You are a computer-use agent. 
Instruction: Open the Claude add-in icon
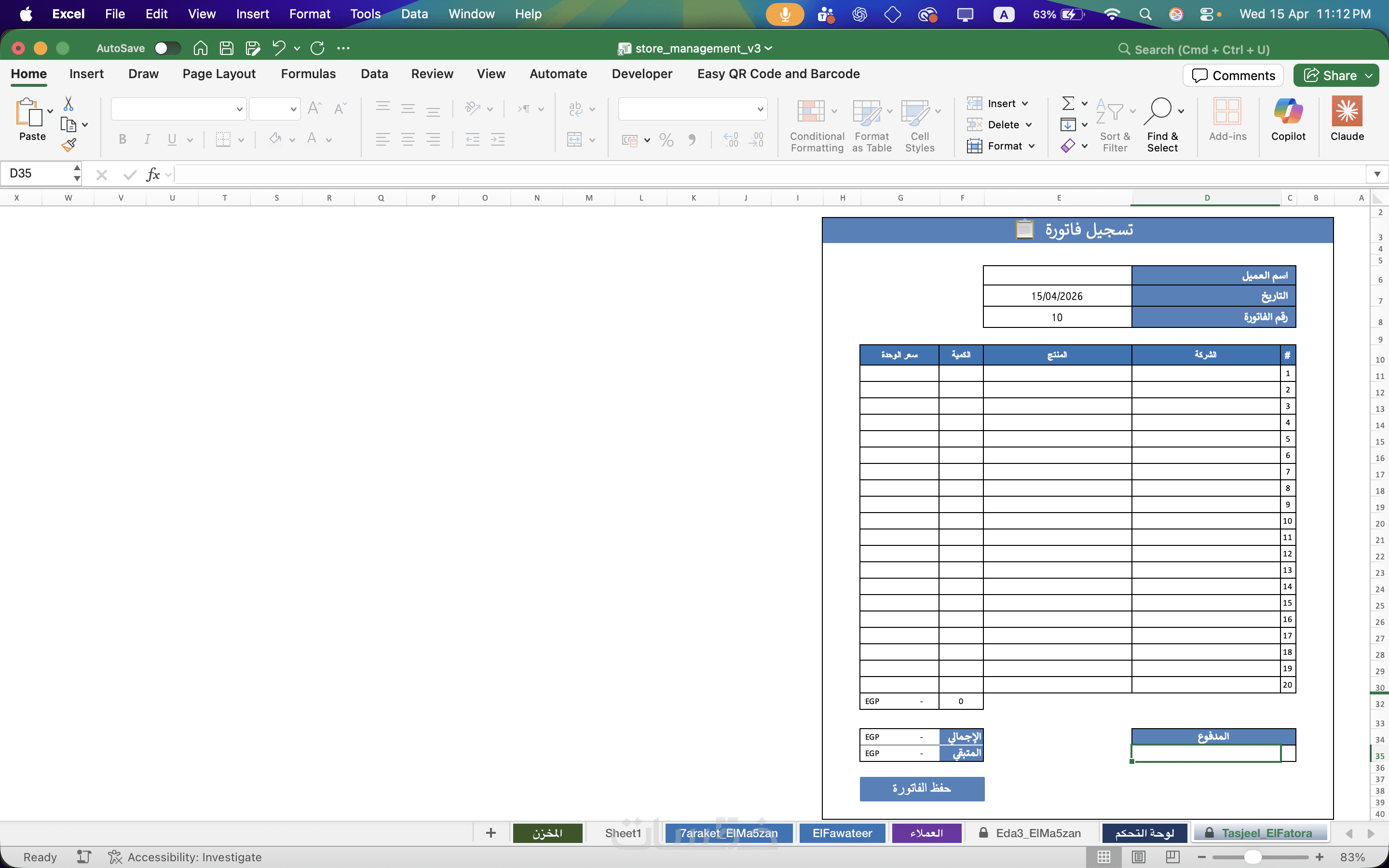click(1347, 118)
